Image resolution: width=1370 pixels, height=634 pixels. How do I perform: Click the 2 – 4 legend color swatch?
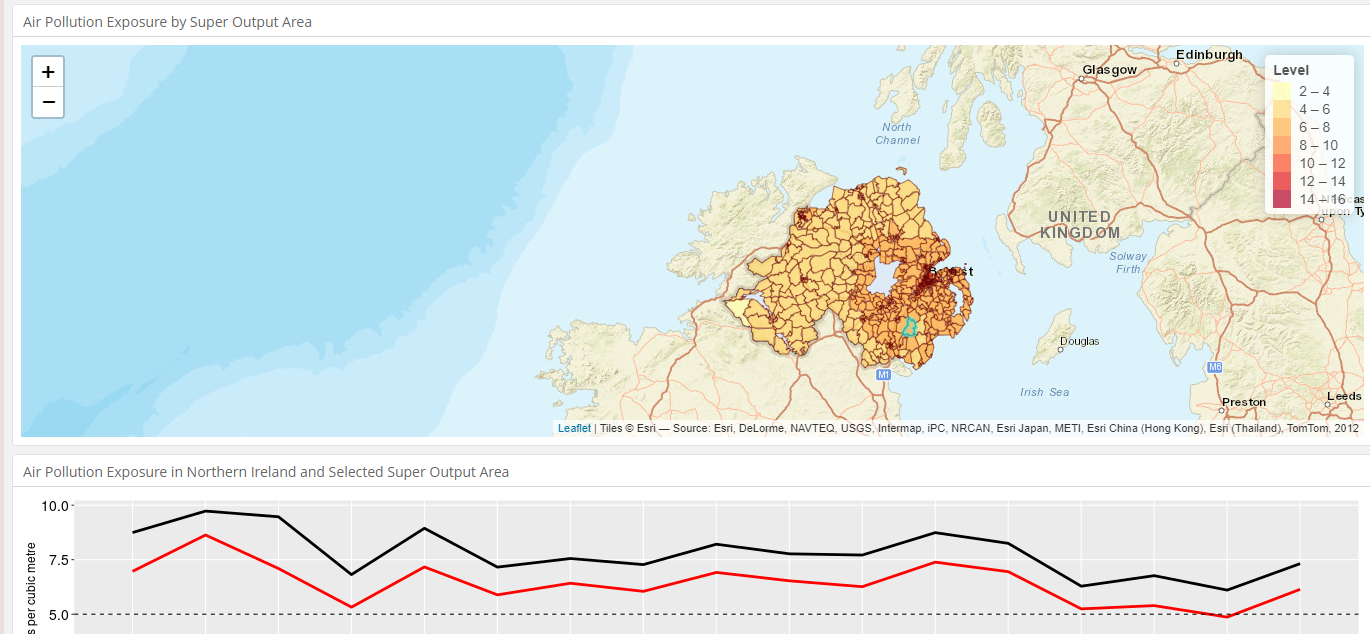point(1282,91)
